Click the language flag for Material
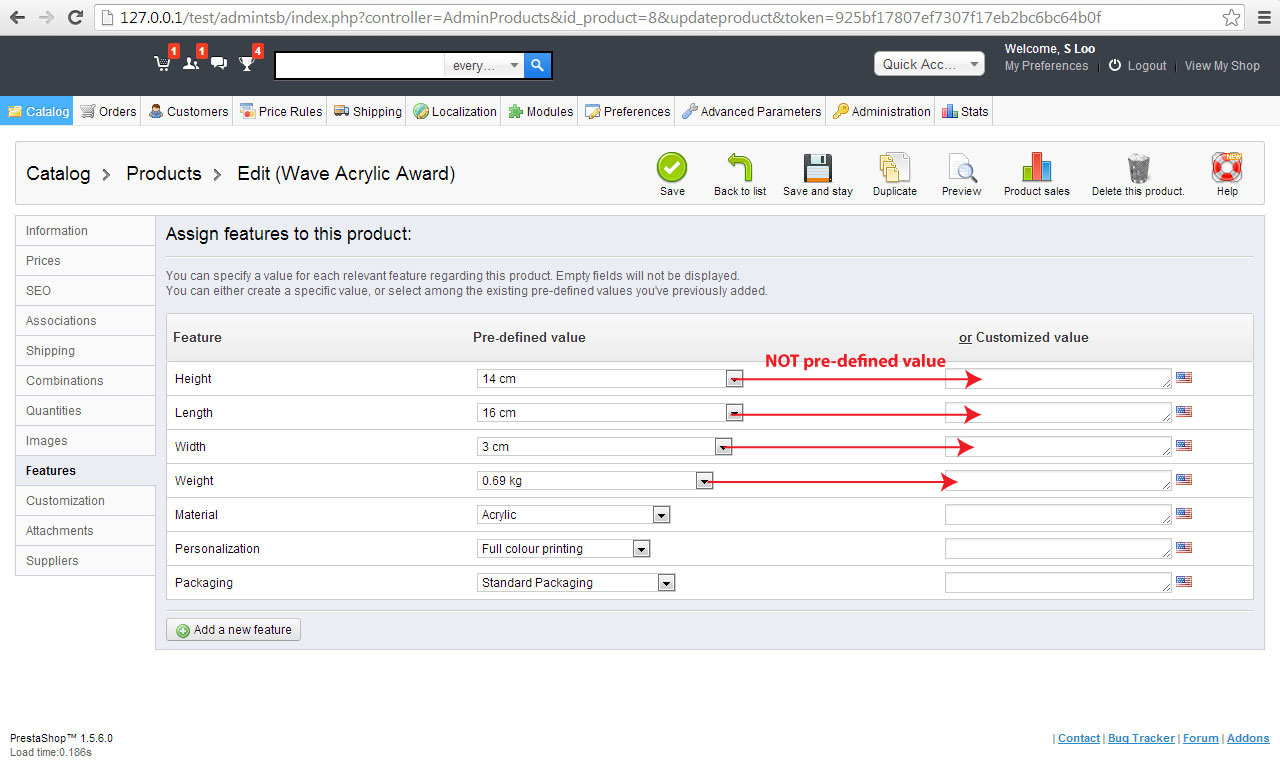This screenshot has height=766, width=1280. [x=1184, y=514]
